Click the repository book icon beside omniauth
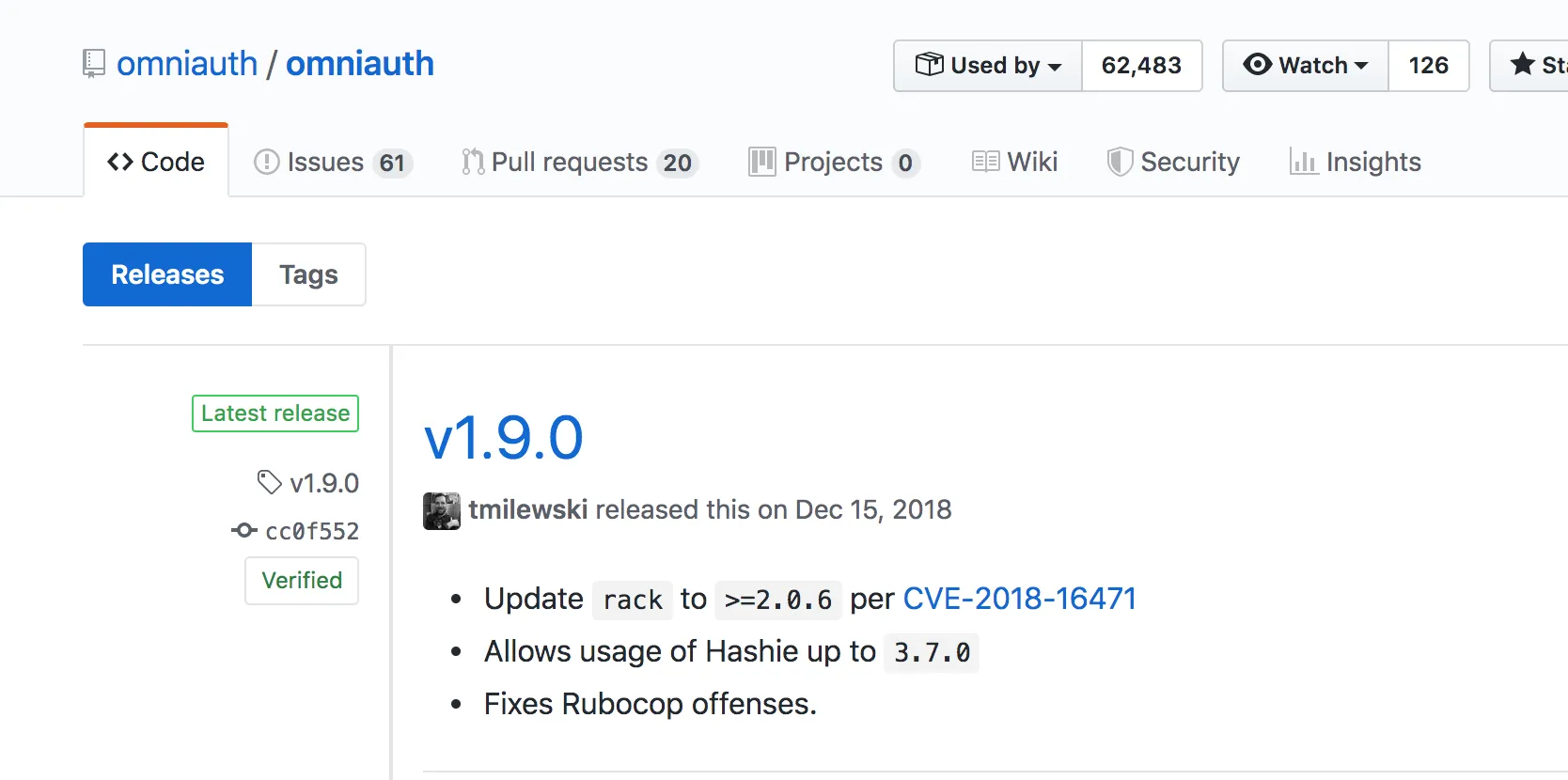The height and width of the screenshot is (780, 1568). pos(93,64)
